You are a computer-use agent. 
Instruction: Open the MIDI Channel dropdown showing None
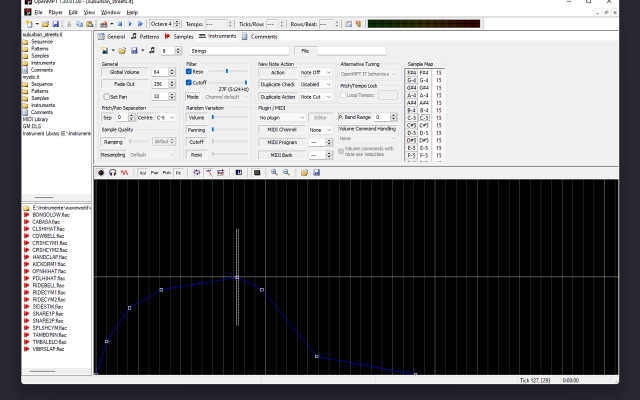point(320,130)
